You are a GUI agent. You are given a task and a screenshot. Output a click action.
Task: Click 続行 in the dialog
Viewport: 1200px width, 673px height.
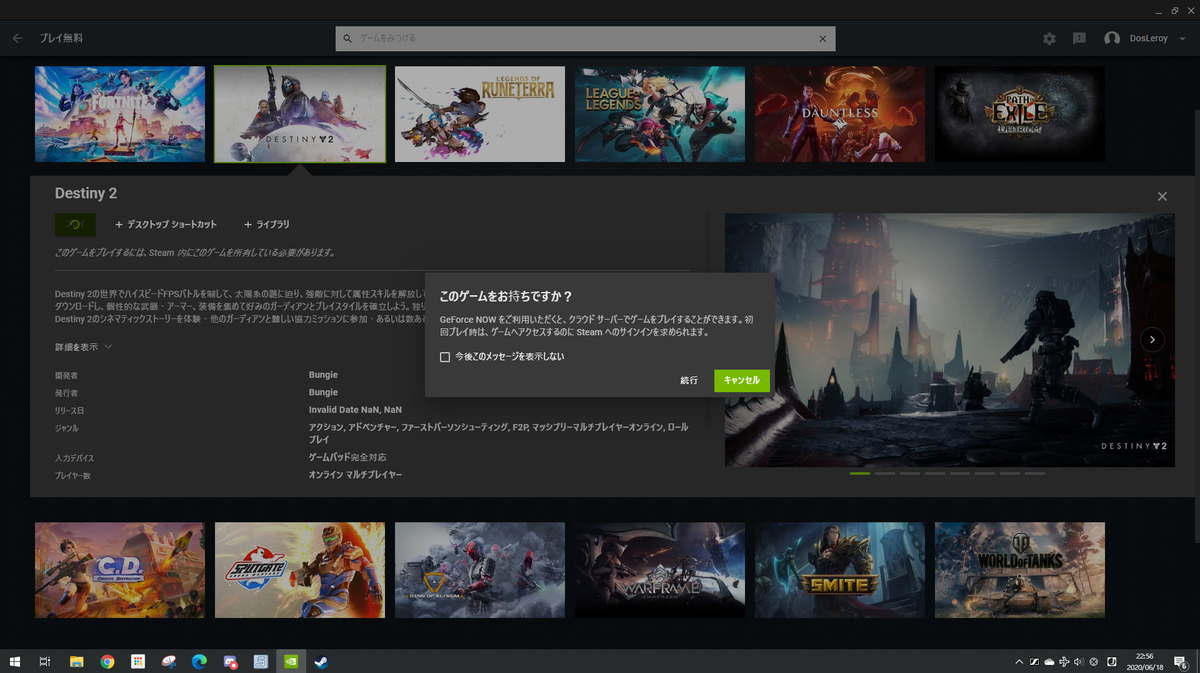pyautogui.click(x=689, y=380)
